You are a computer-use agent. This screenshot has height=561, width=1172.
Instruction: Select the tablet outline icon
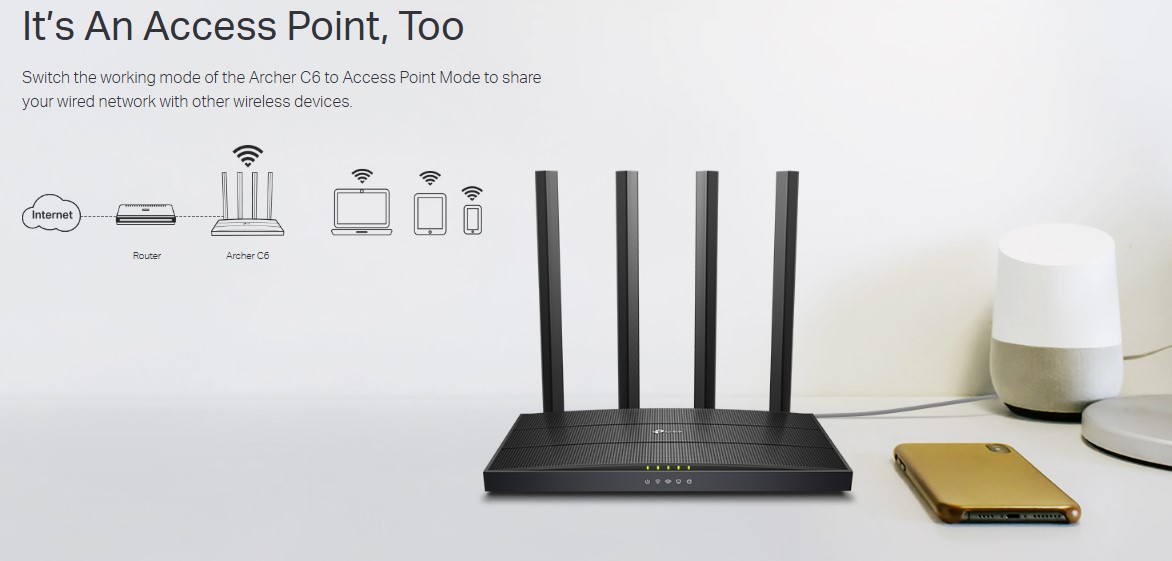(430, 214)
